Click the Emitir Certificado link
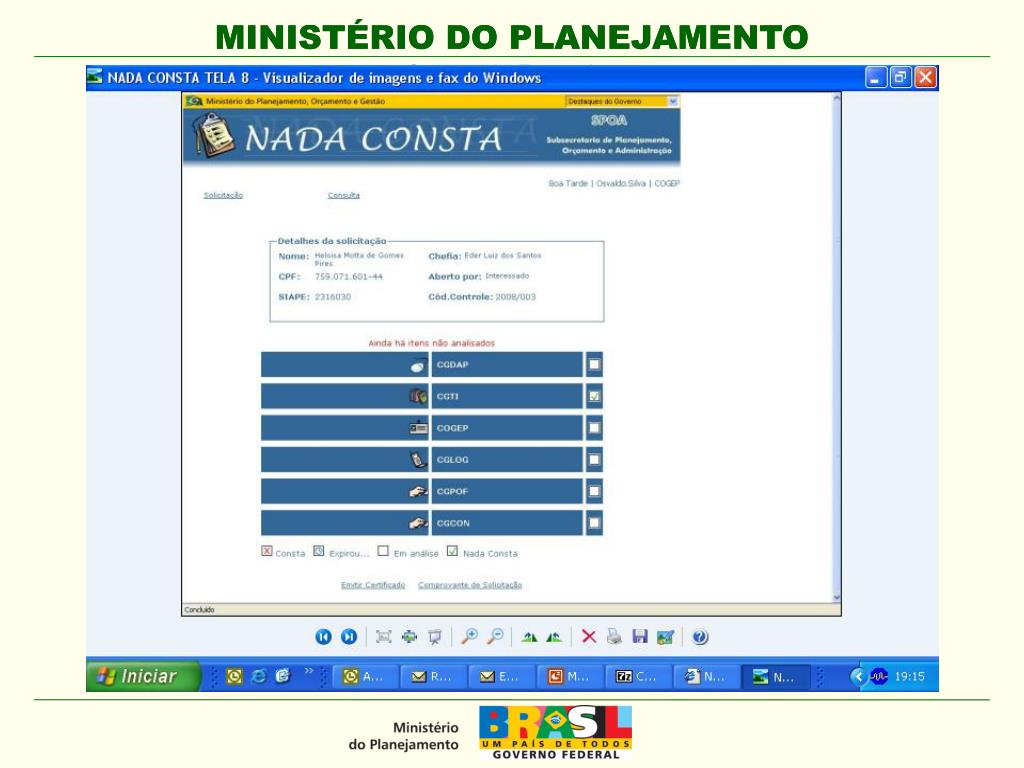Screen dimensions: 1024x768 pyautogui.click(x=373, y=585)
